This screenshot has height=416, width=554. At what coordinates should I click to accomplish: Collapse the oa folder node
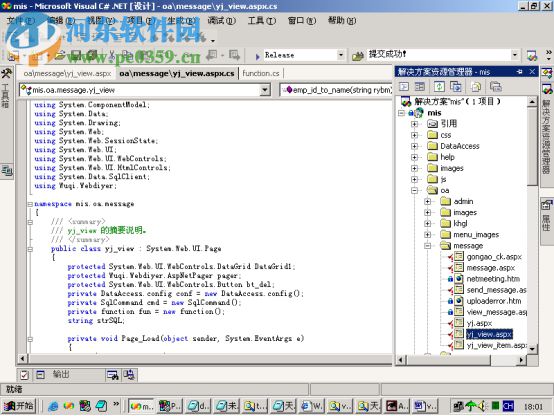pos(414,191)
